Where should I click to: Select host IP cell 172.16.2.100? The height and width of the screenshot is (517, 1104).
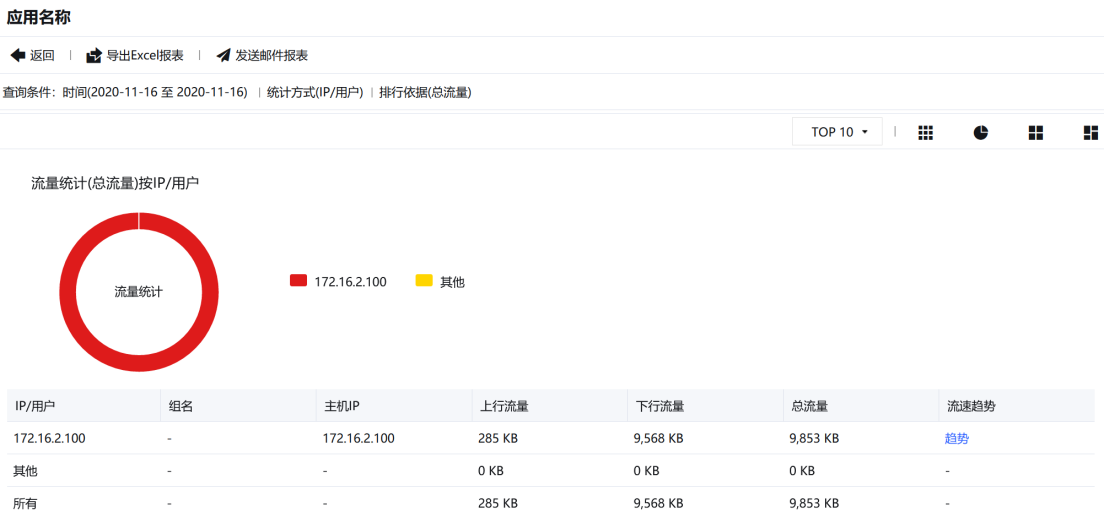pos(359,438)
